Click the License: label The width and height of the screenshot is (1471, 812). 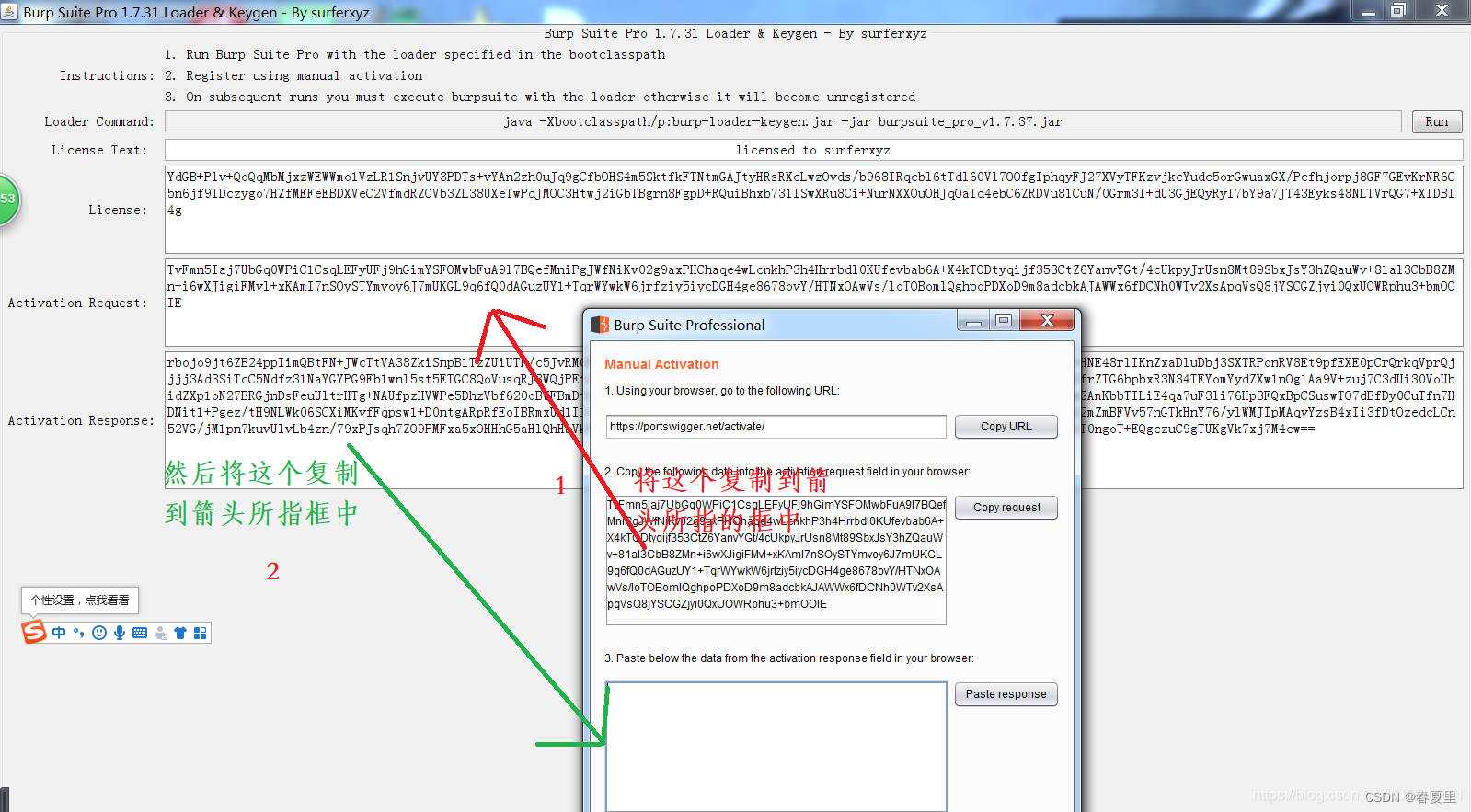coord(118,210)
